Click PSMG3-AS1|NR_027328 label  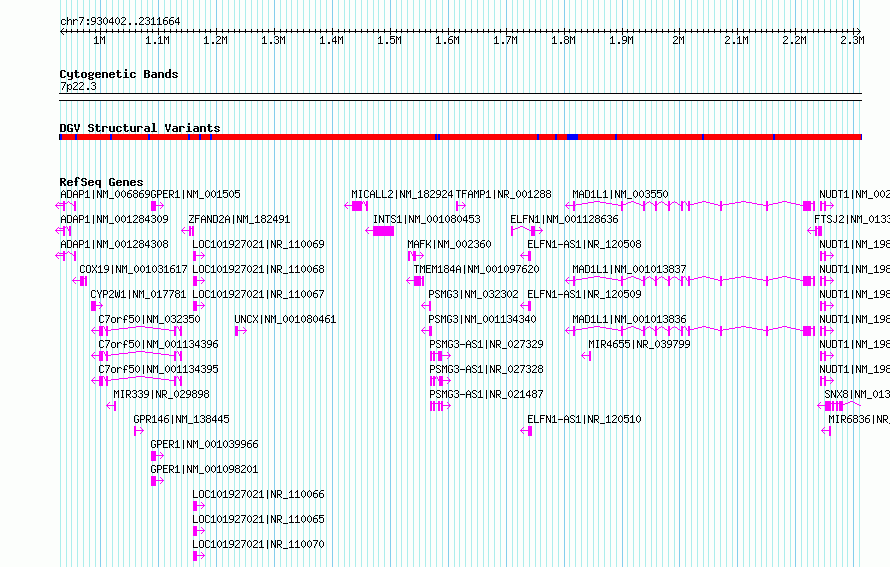486,369
